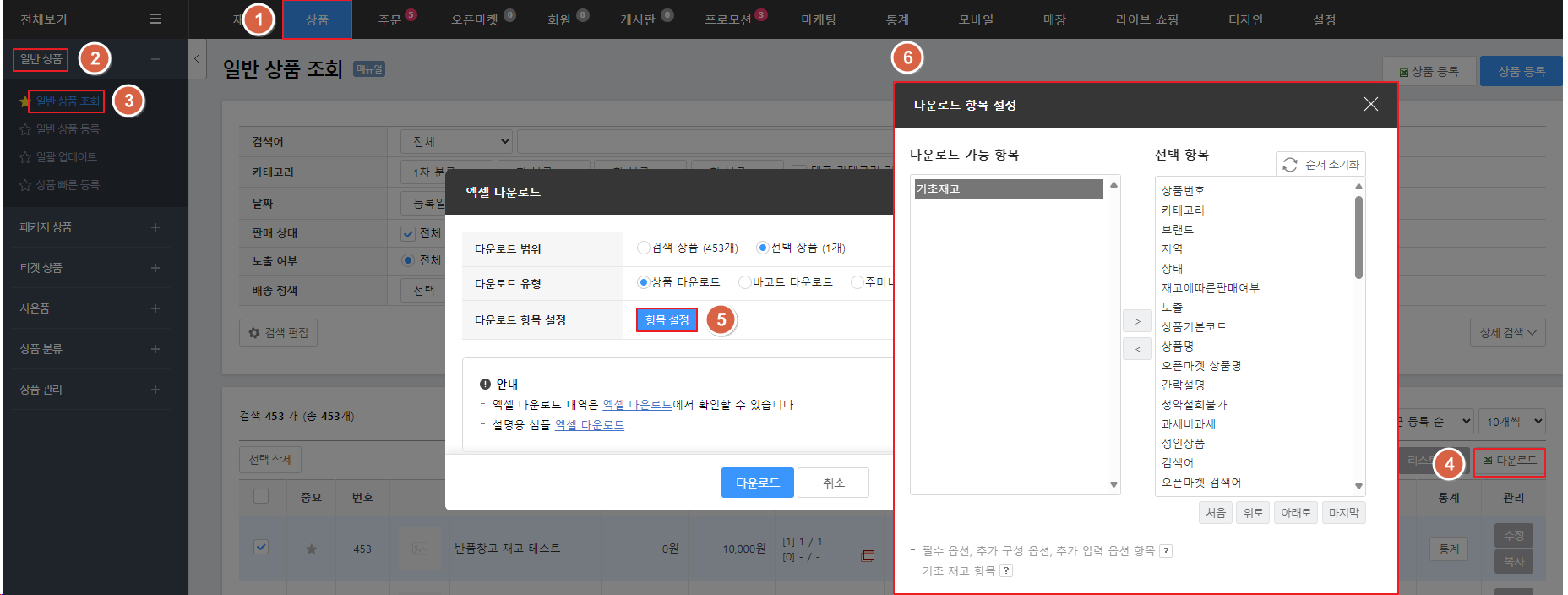The height and width of the screenshot is (595, 1568).
Task: Open the 프로모션 top menu
Action: click(x=728, y=19)
